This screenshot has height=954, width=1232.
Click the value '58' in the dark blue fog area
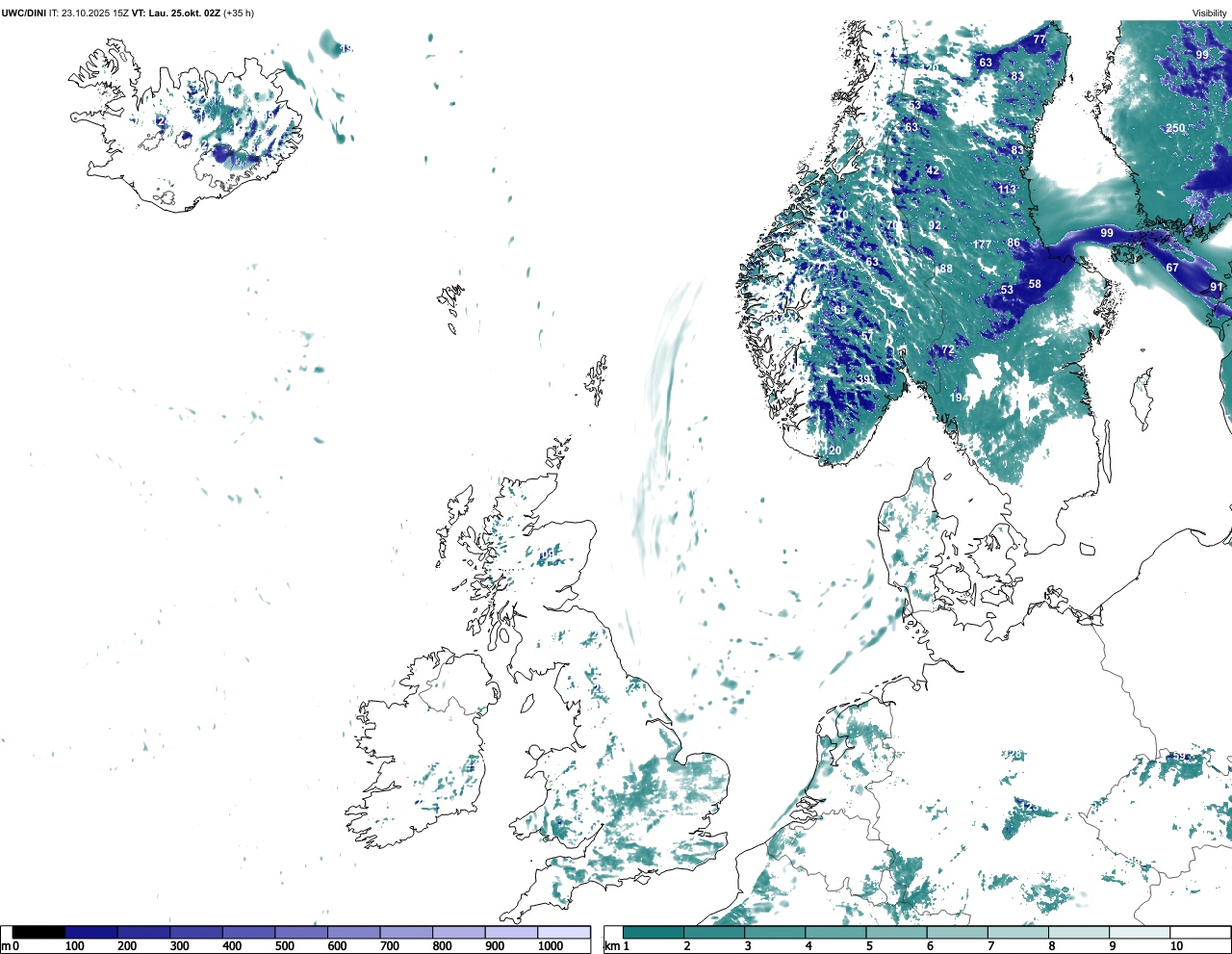[x=1035, y=284]
